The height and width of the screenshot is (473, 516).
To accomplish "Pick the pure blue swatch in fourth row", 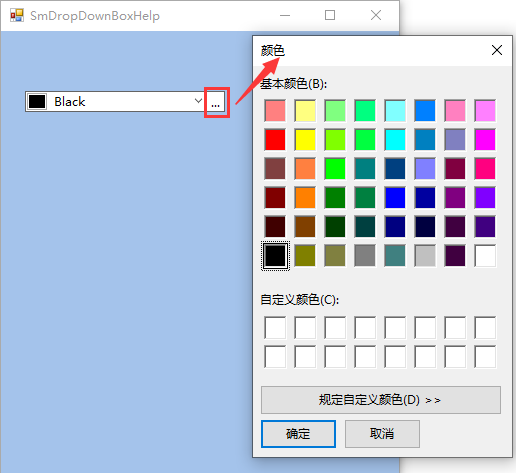I will click(395, 198).
